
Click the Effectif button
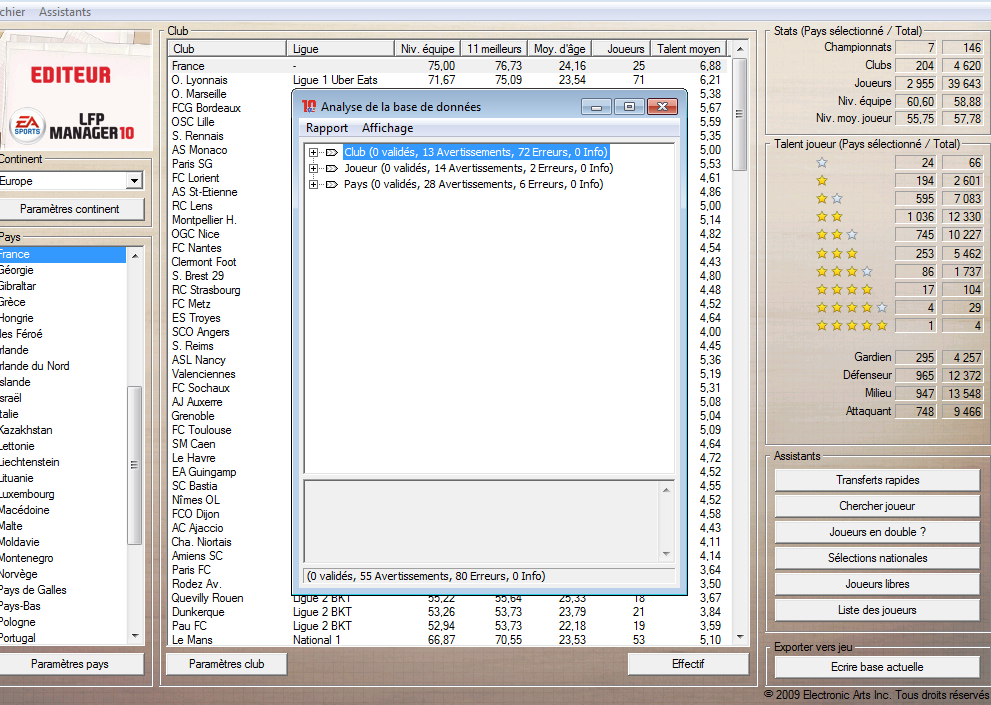coord(688,664)
